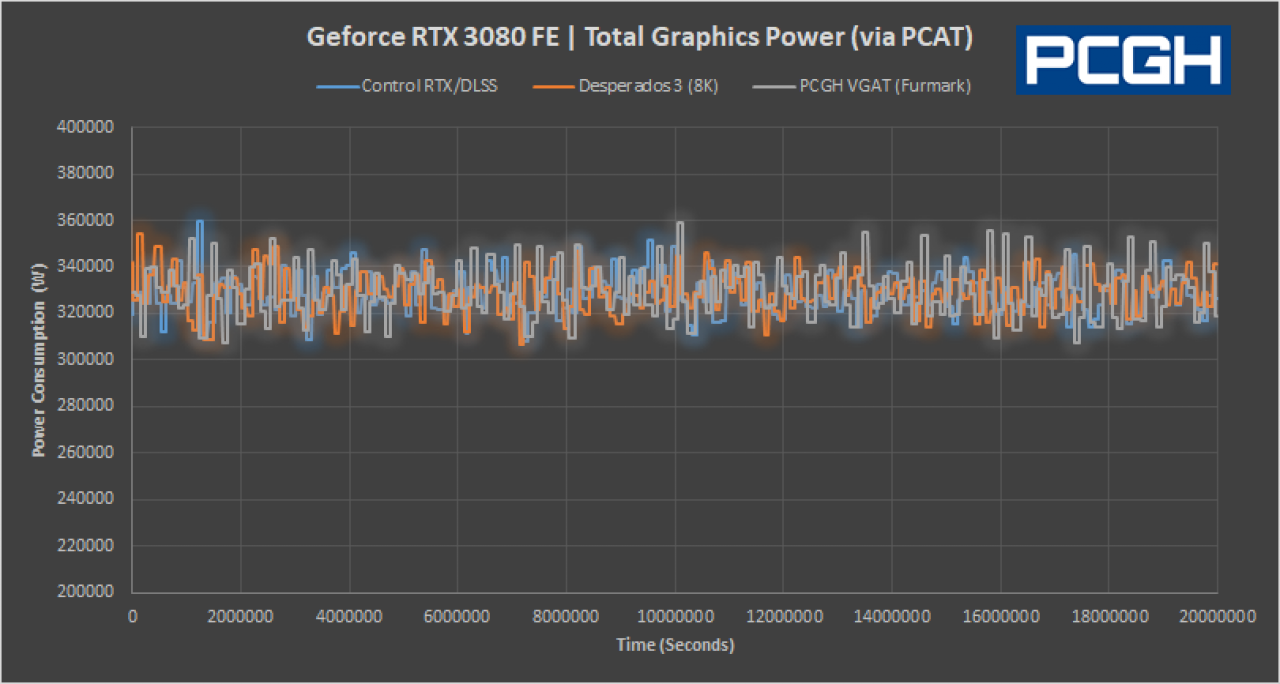The height and width of the screenshot is (684, 1280).
Task: Select the Desperados 3 (8K) legend entry
Action: (626, 86)
